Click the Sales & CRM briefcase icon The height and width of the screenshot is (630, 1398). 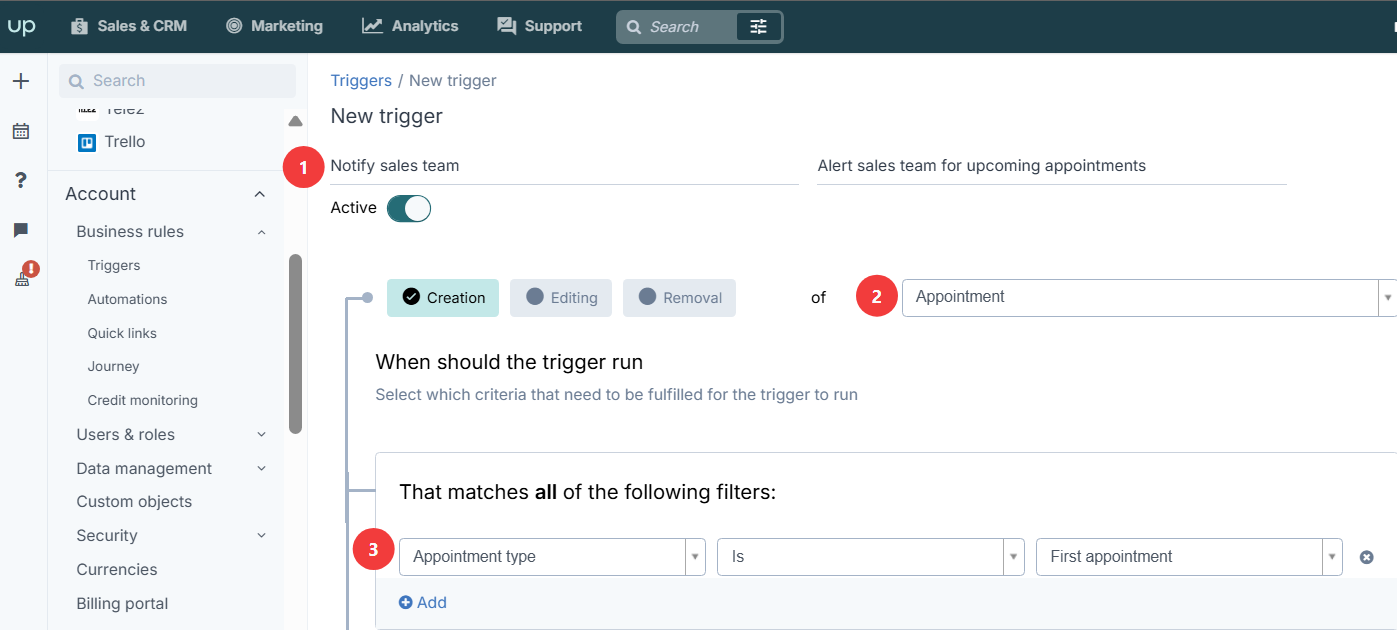pyautogui.click(x=80, y=26)
